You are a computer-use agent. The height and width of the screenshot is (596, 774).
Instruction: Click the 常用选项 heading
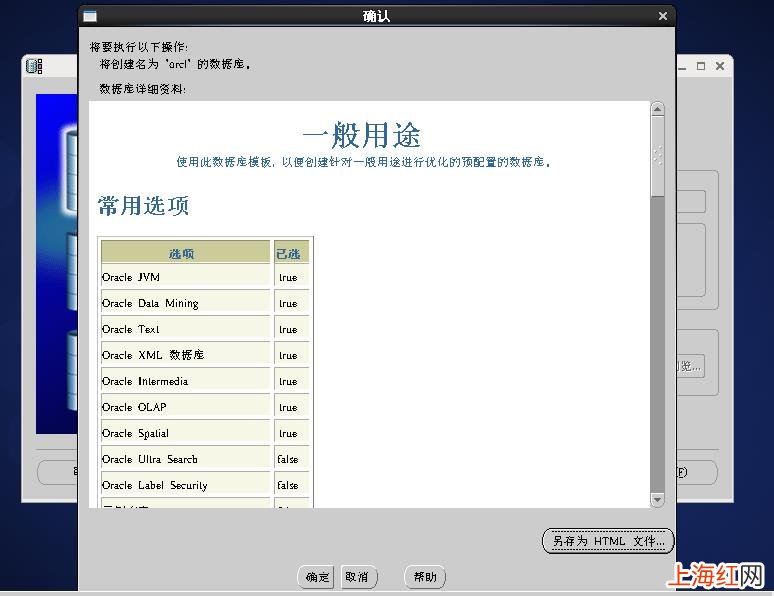[x=143, y=205]
